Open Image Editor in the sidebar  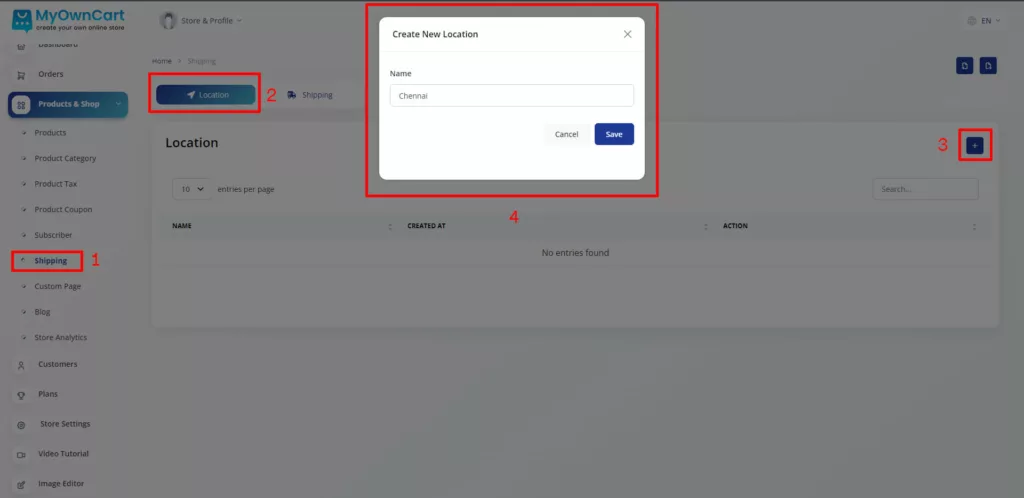[x=61, y=484]
